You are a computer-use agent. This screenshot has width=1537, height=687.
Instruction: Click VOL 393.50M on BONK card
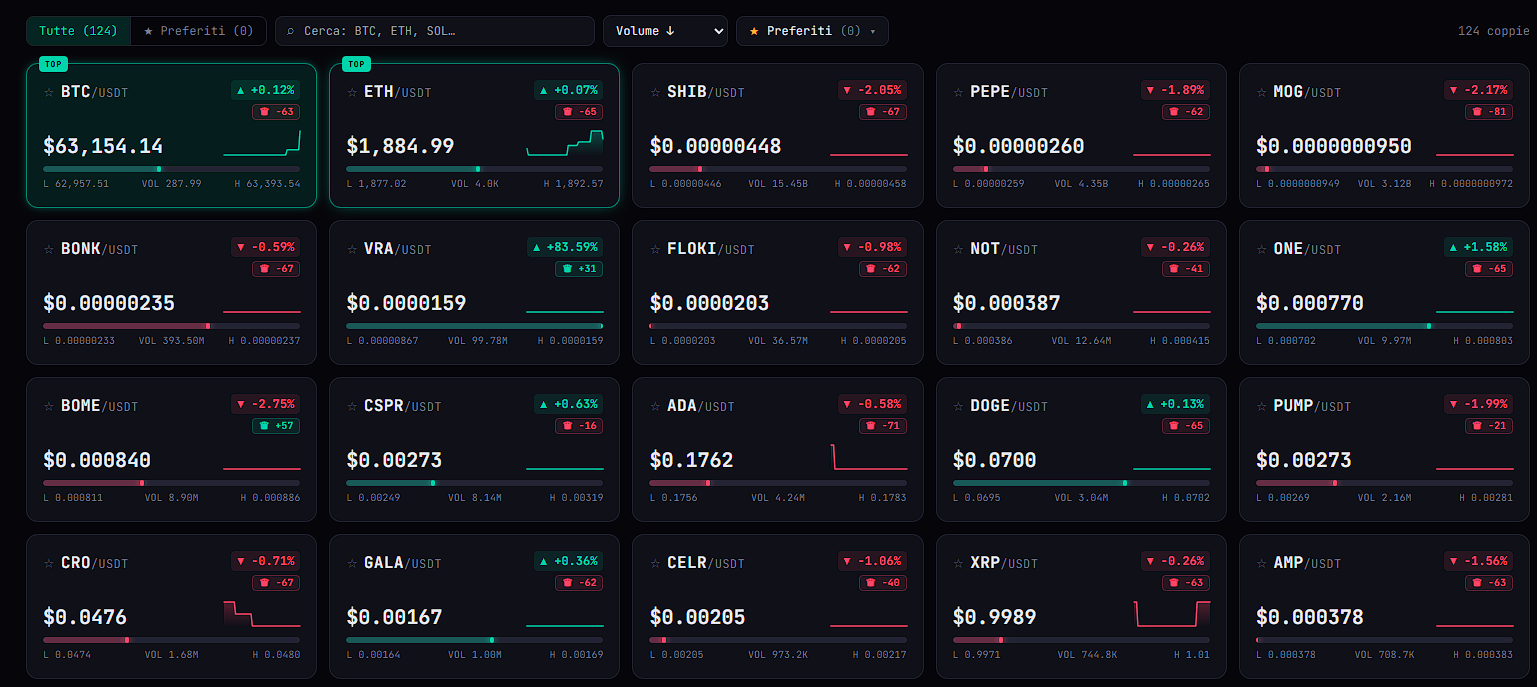tap(172, 341)
